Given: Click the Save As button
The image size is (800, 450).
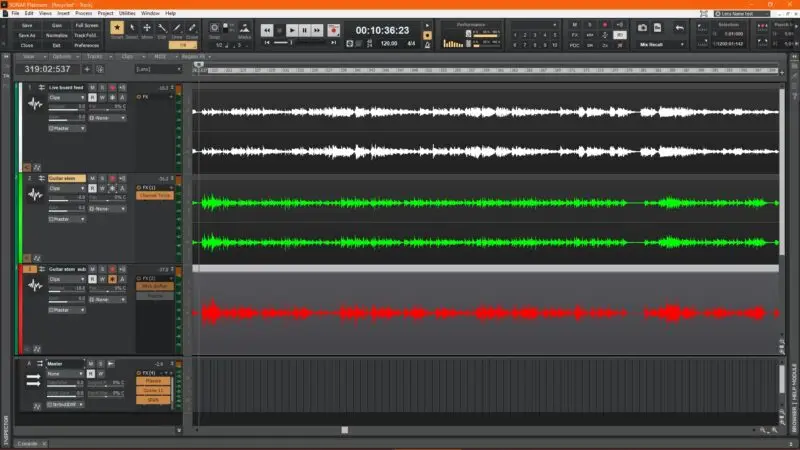Looking at the screenshot, I should point(27,35).
